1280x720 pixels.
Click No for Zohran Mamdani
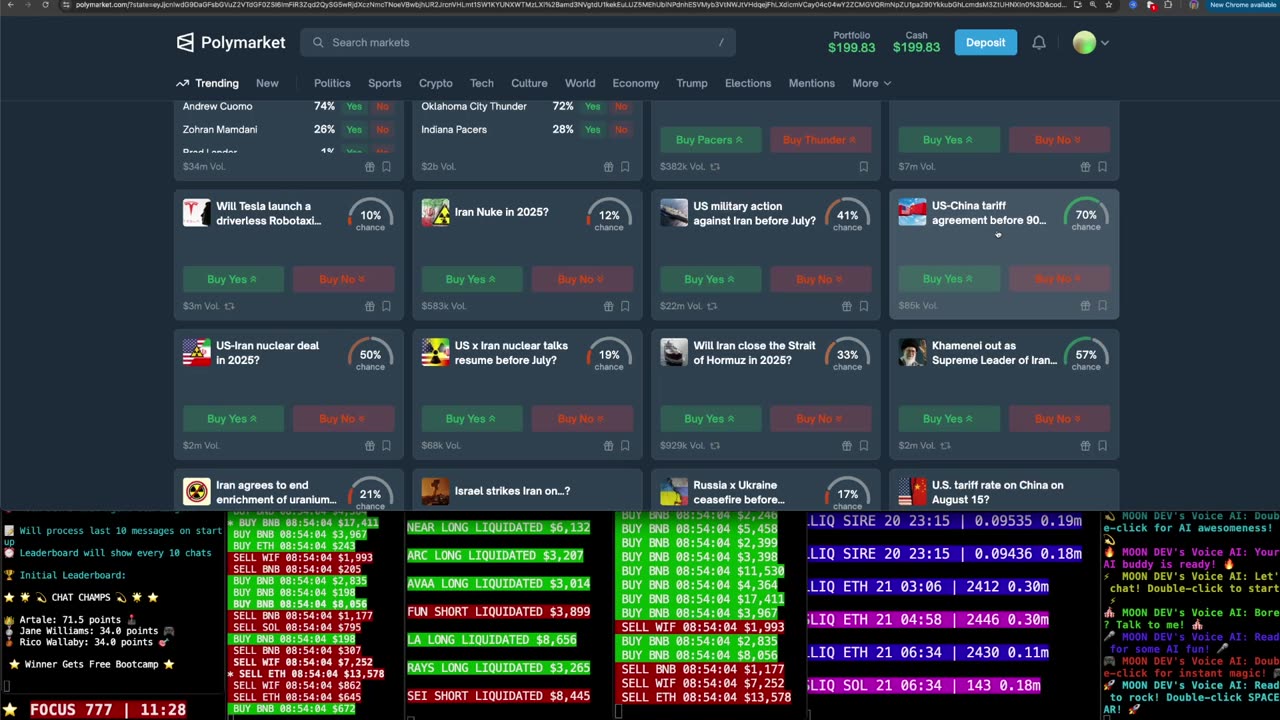click(382, 129)
